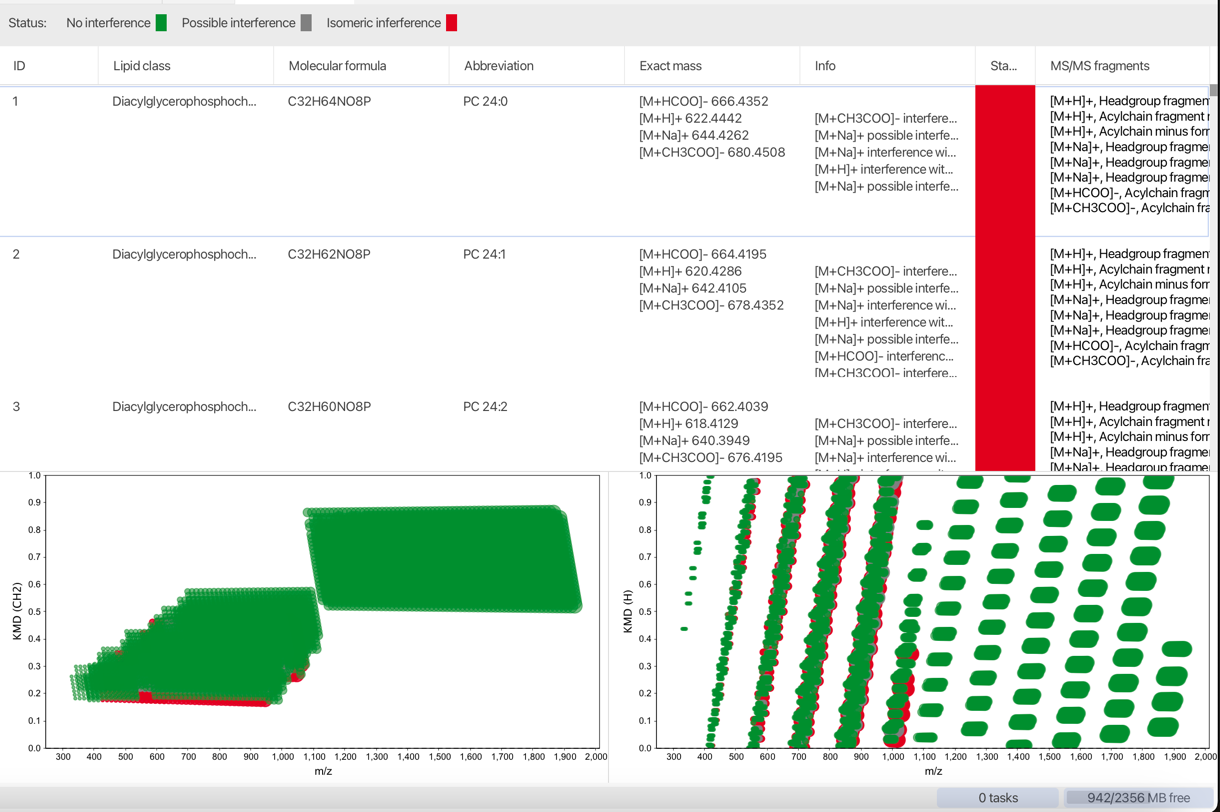Click inside the KMD (H) scatter plot
This screenshot has height=812, width=1220.
pyautogui.click(x=933, y=611)
